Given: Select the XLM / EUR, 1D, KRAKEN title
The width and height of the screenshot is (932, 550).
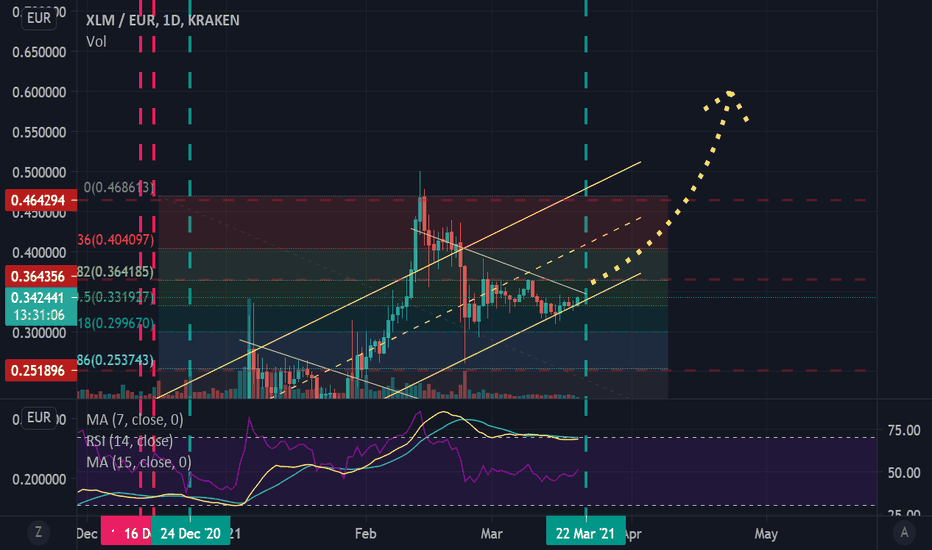Looking at the screenshot, I should [163, 20].
